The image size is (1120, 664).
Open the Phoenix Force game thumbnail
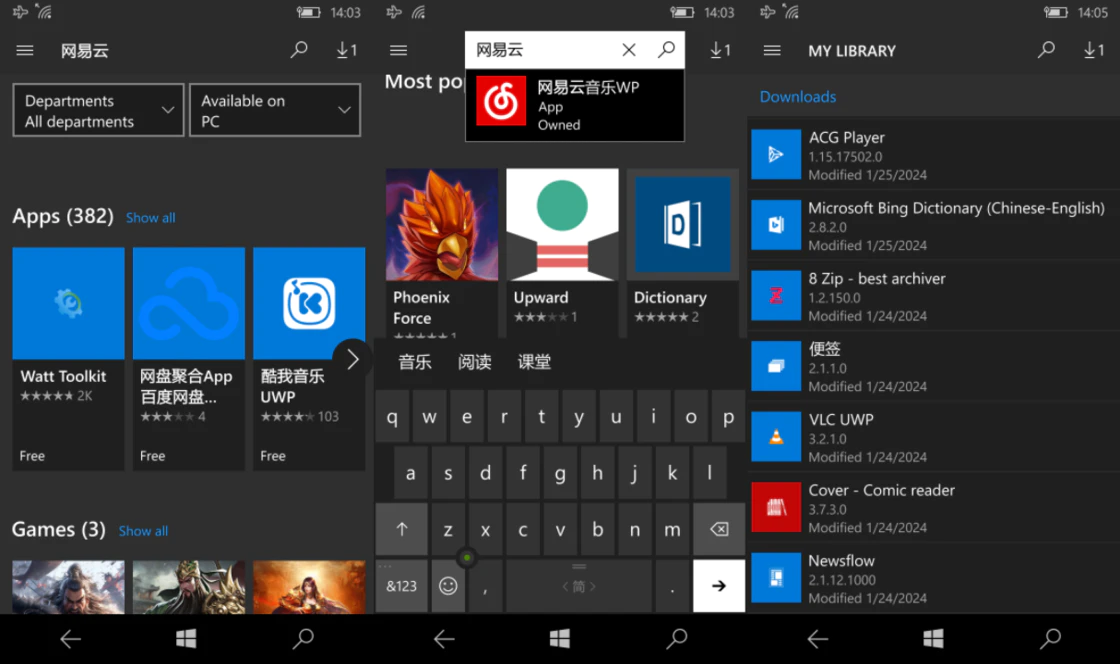441,250
